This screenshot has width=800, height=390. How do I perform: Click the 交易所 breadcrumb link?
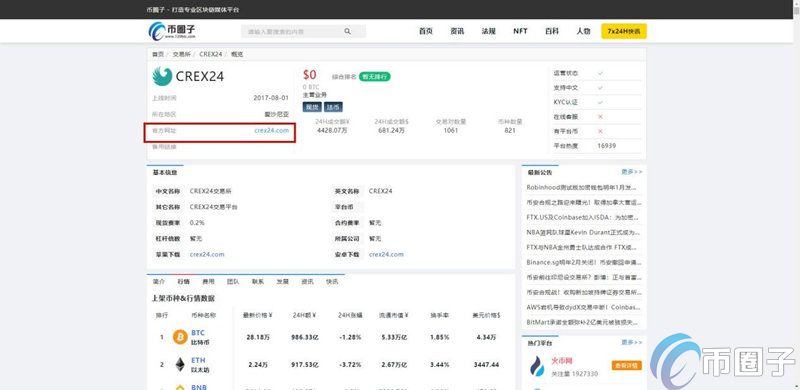click(181, 54)
